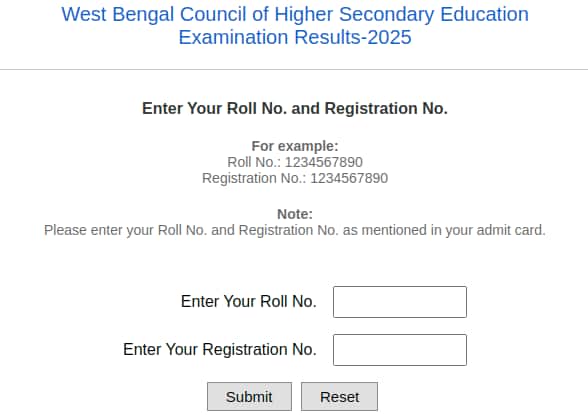Click the "Enter Your Roll No." field label
The image size is (588, 415).
click(249, 301)
